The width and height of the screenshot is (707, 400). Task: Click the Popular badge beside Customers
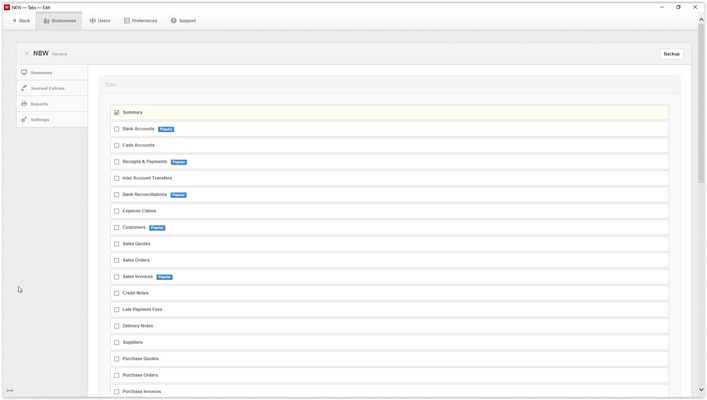[x=157, y=228]
